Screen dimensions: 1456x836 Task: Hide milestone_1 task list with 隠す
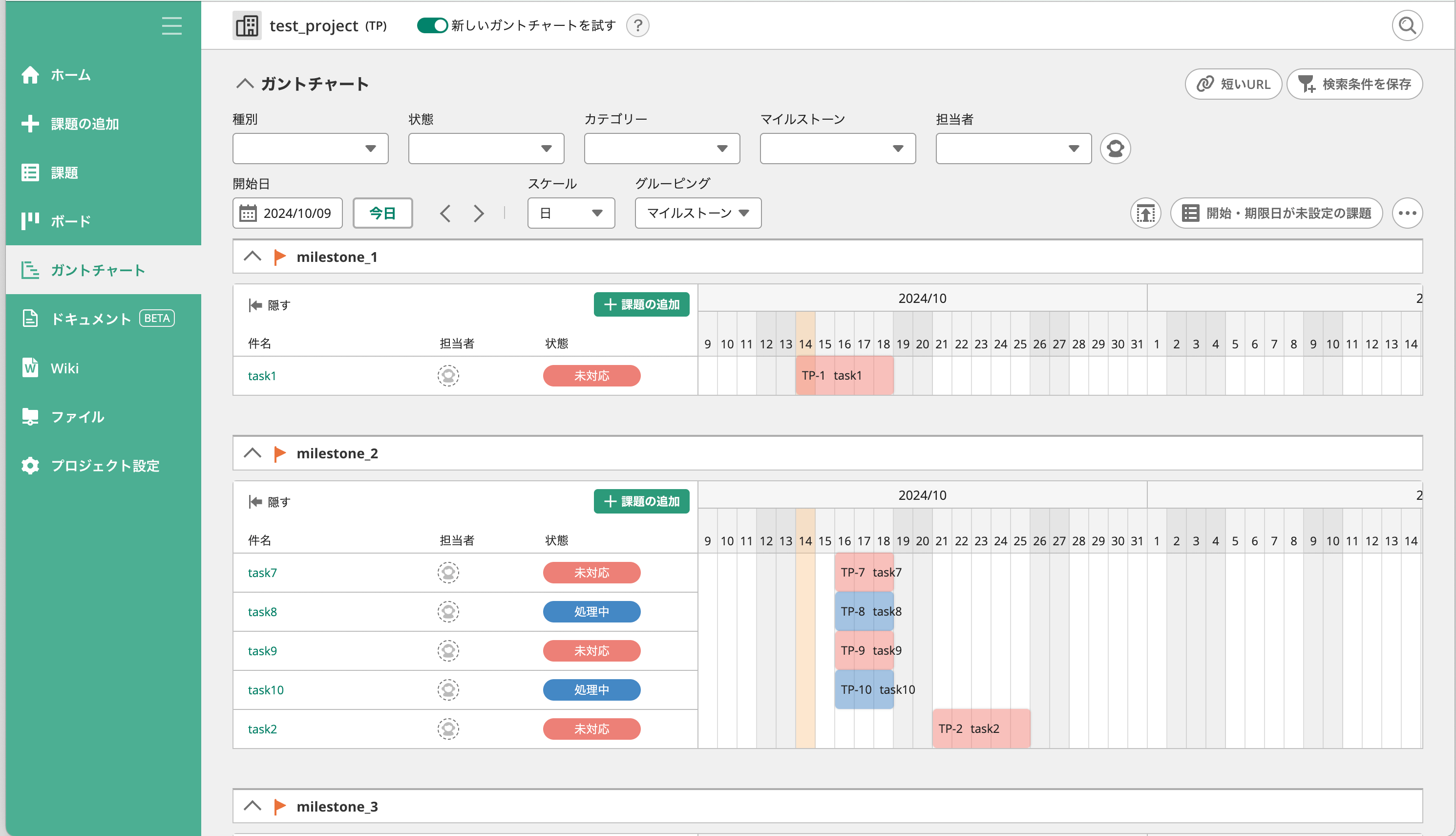point(270,305)
